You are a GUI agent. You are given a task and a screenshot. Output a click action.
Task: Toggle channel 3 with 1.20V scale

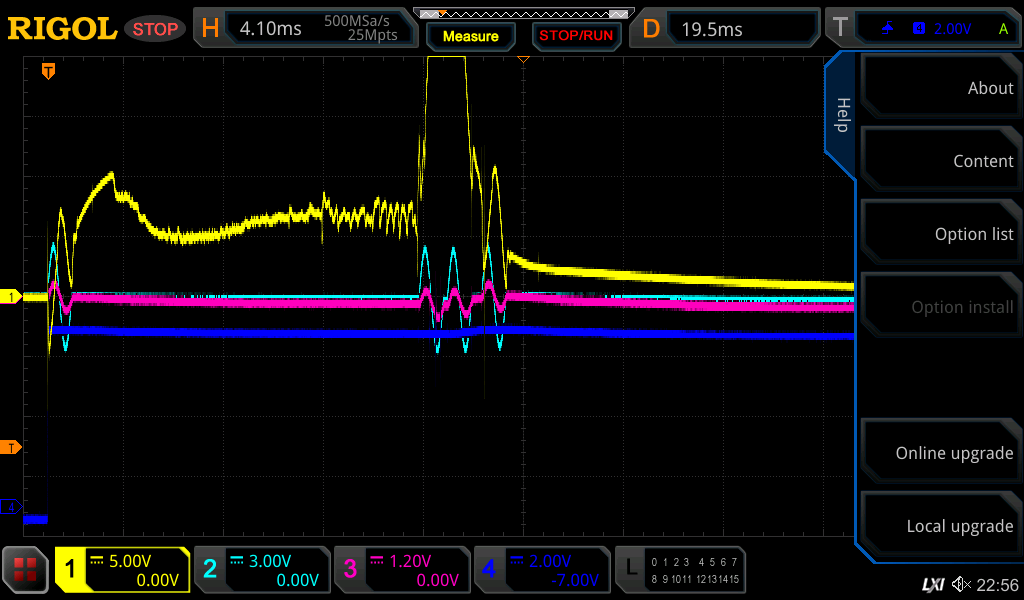402,570
